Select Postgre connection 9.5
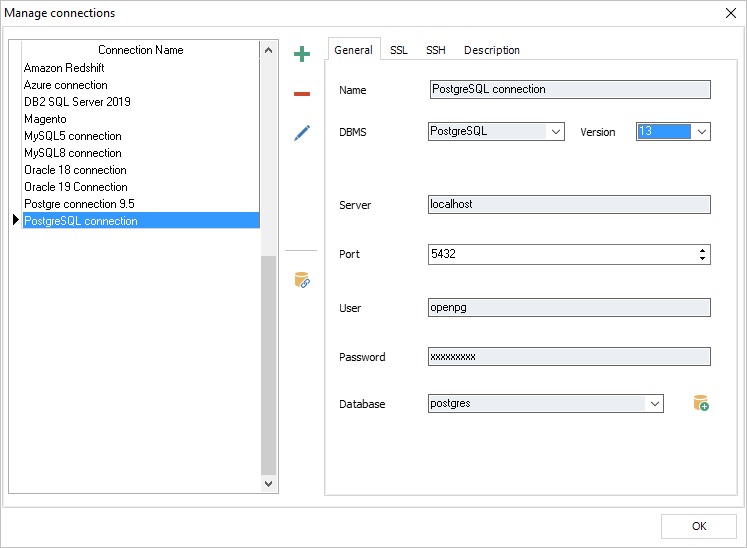The height and width of the screenshot is (548, 747). 141,204
